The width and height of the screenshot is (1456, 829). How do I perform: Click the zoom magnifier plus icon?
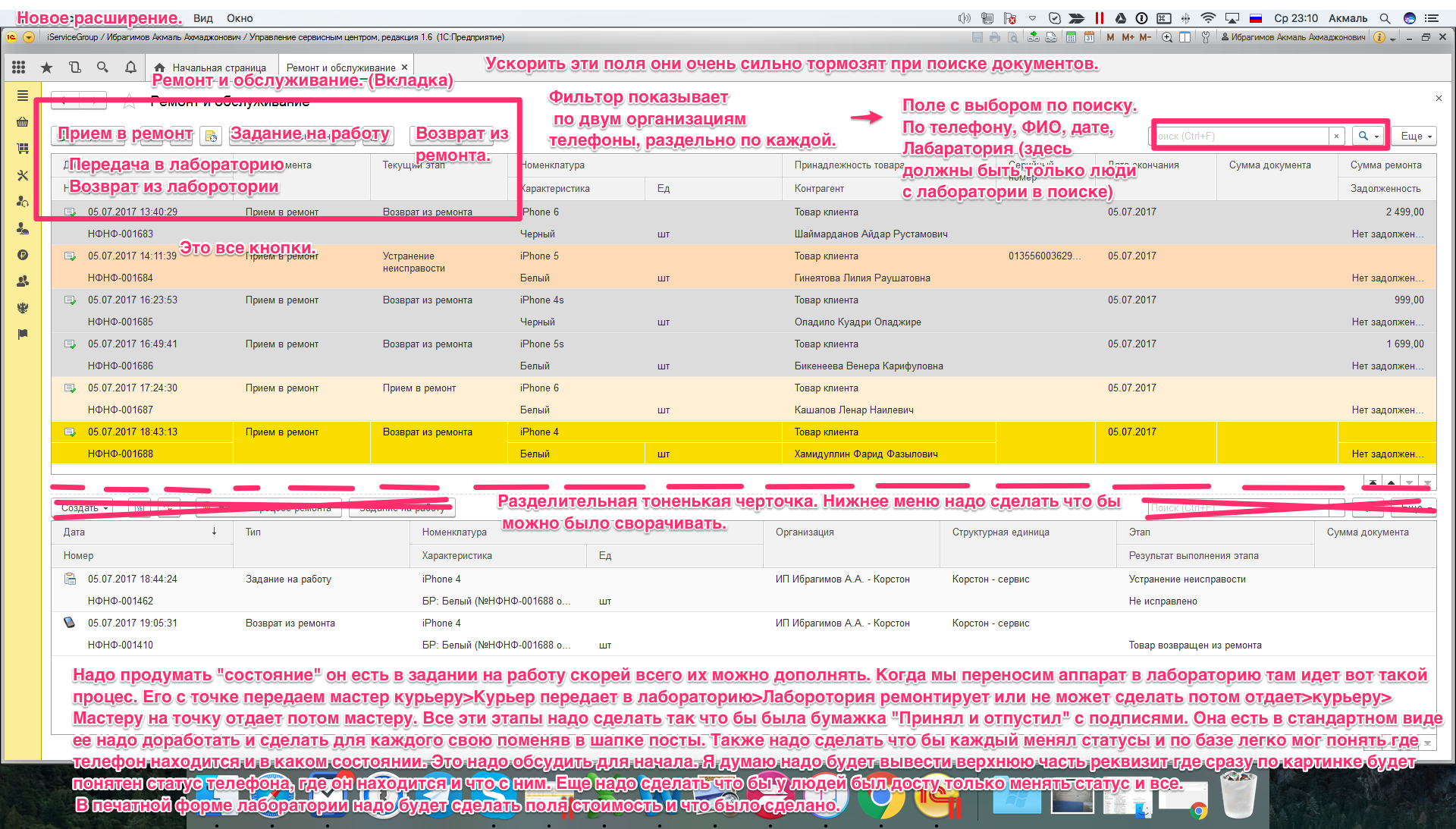pyautogui.click(x=1167, y=37)
